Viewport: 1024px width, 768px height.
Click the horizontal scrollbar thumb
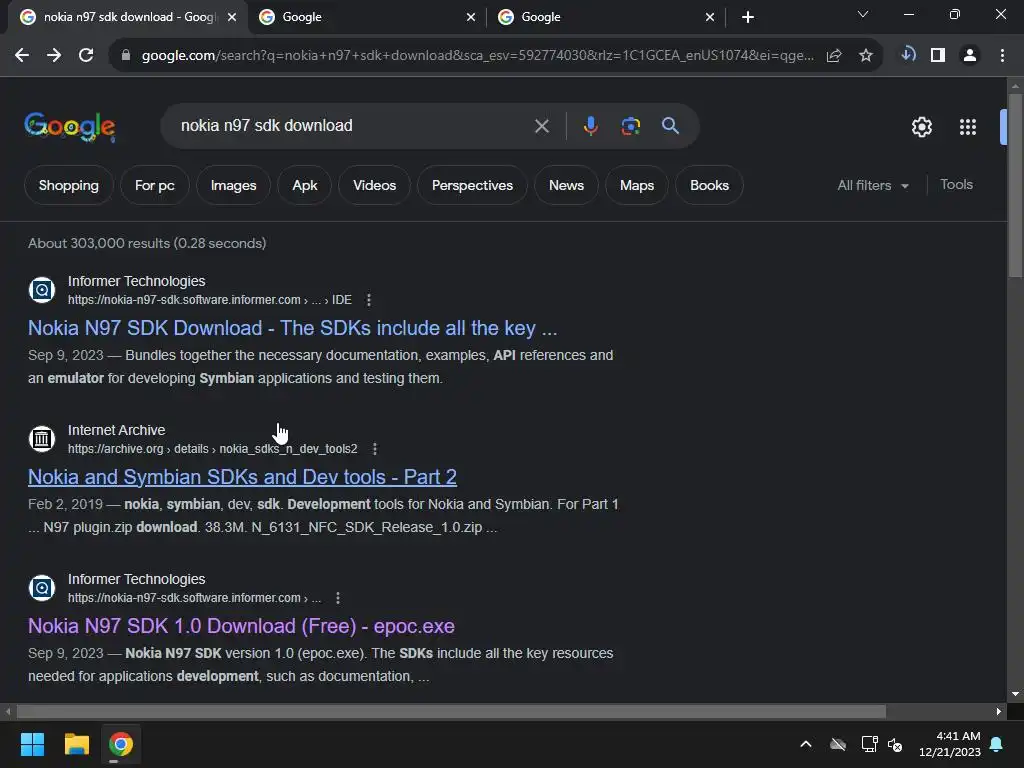[451, 711]
